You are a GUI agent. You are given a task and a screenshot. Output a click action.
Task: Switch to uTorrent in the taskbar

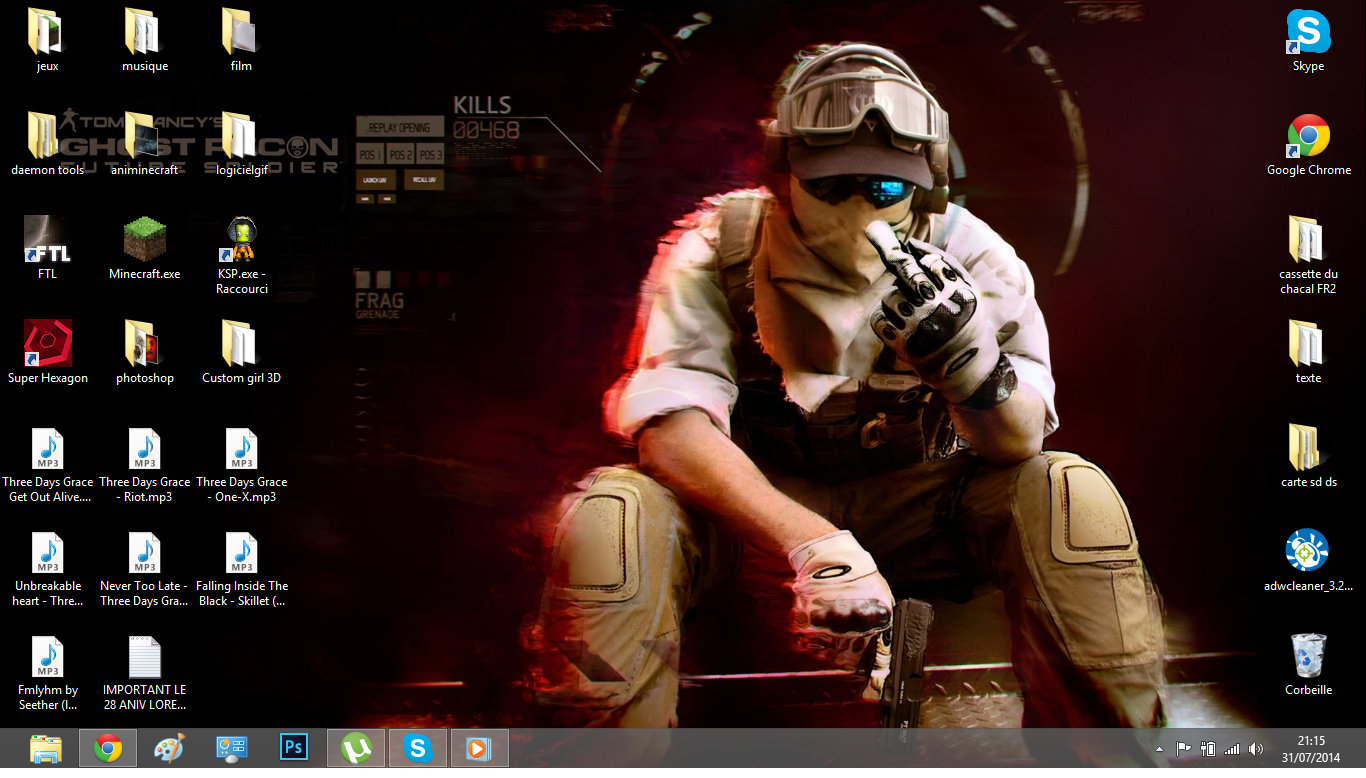(356, 748)
